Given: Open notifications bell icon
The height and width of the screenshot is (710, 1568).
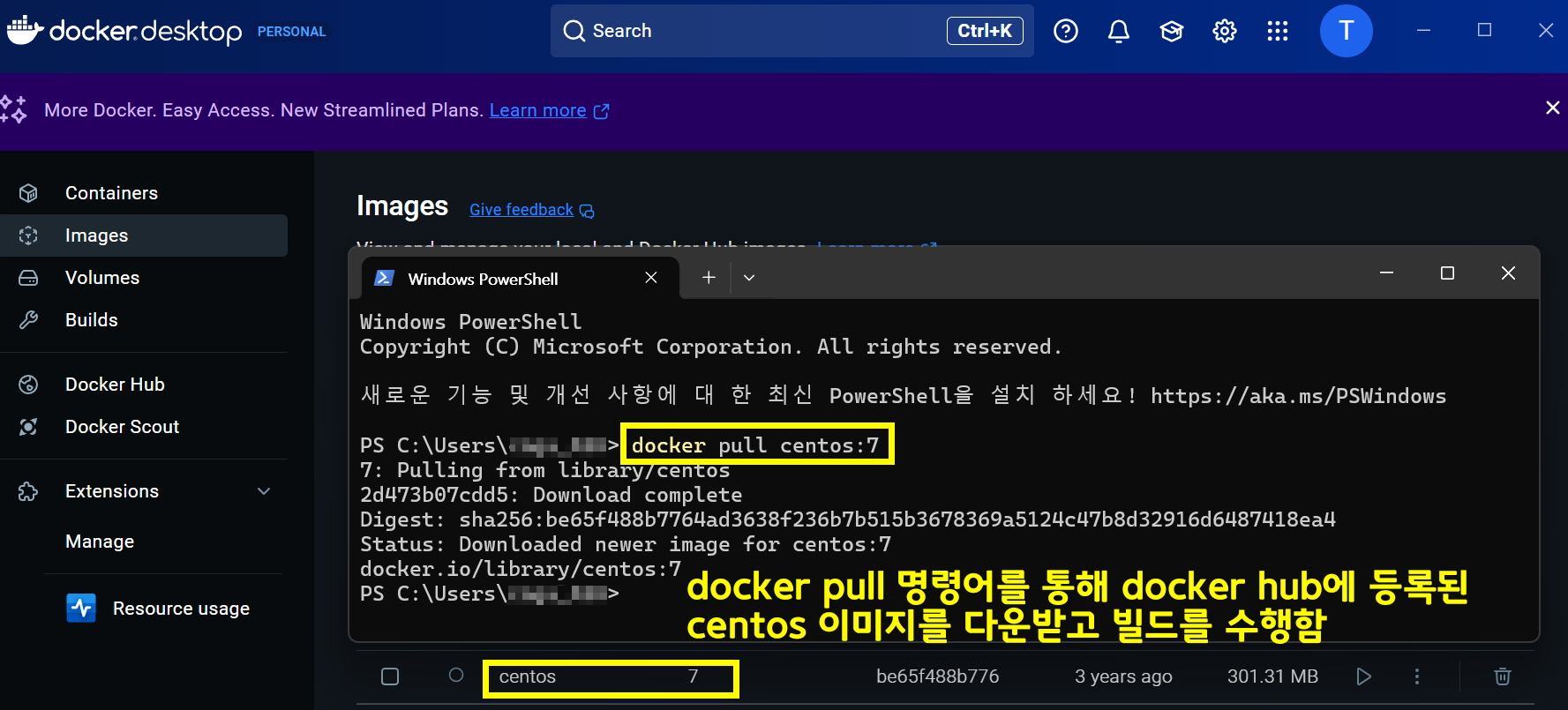Looking at the screenshot, I should point(1119,31).
